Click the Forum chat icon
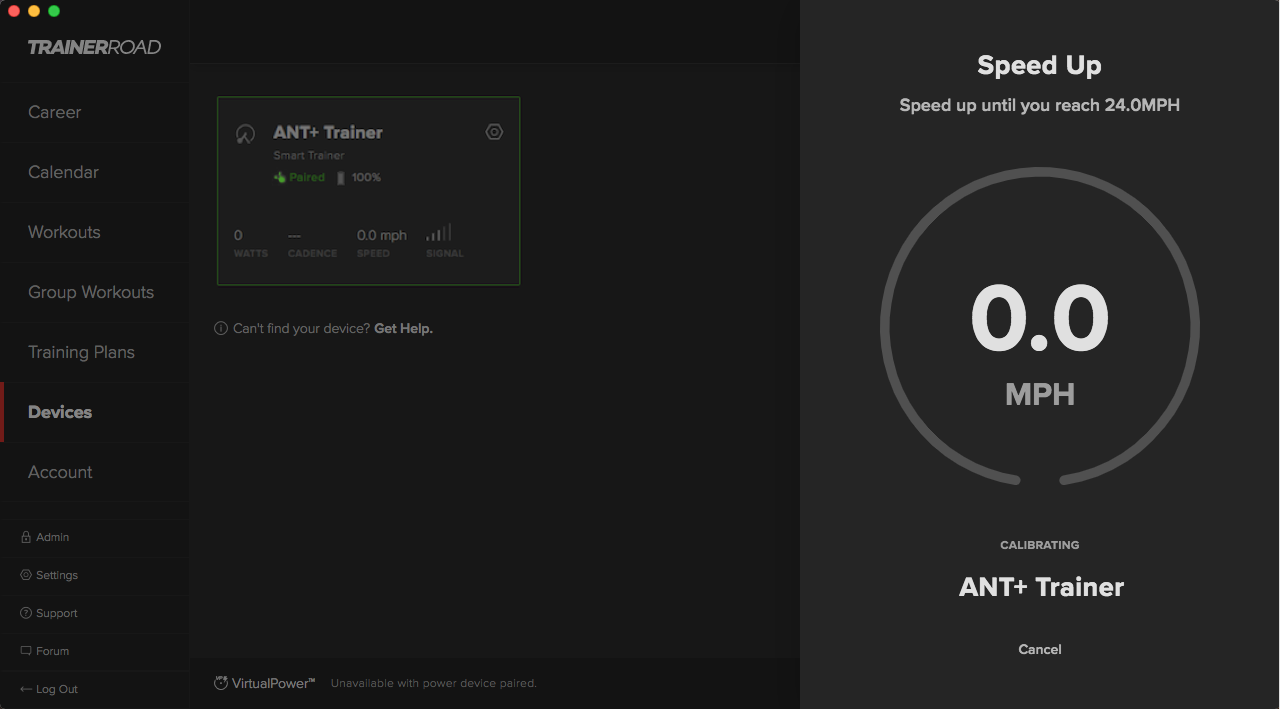 [x=26, y=651]
